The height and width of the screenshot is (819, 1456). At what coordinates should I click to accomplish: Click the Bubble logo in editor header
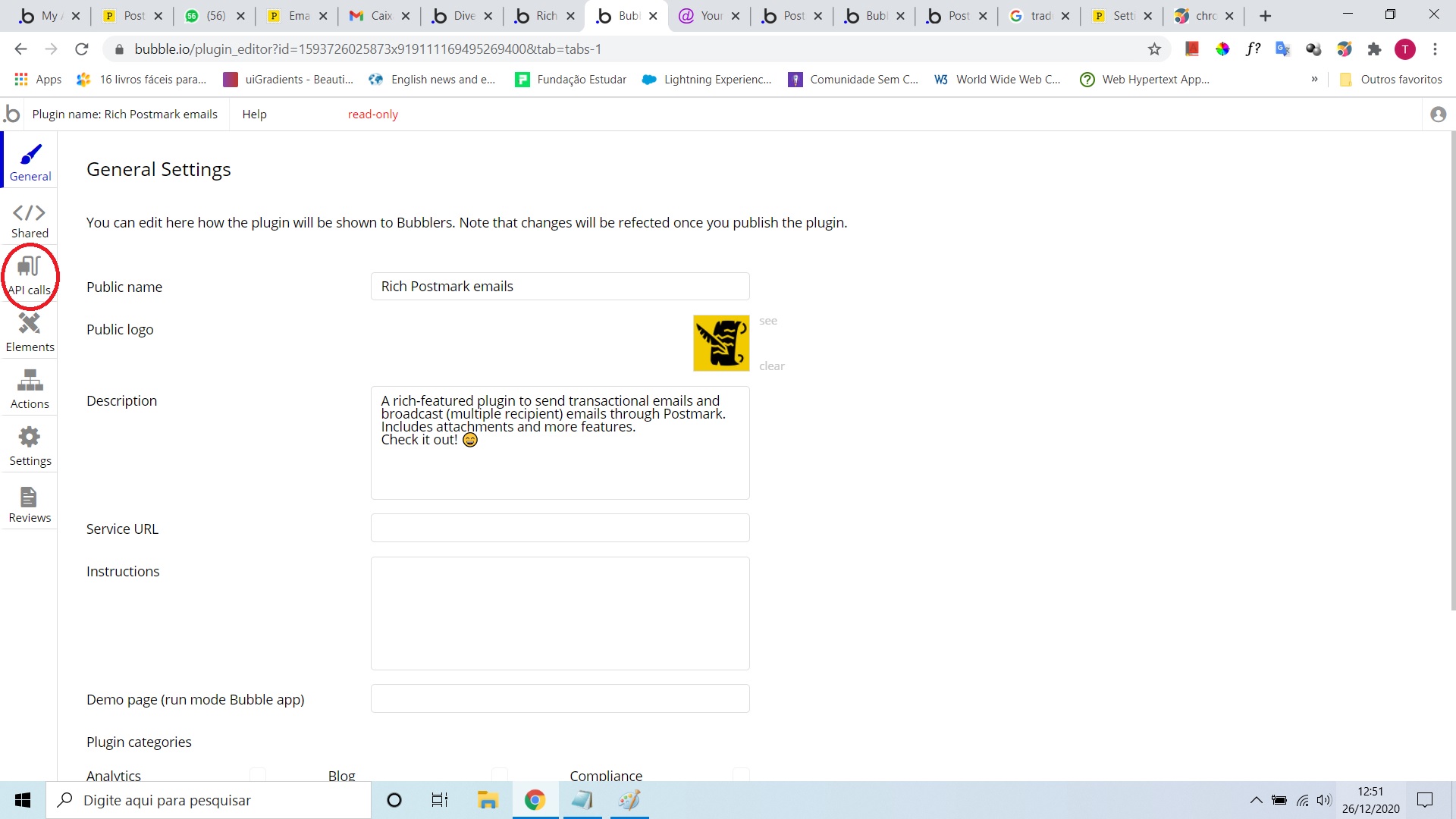click(x=12, y=115)
